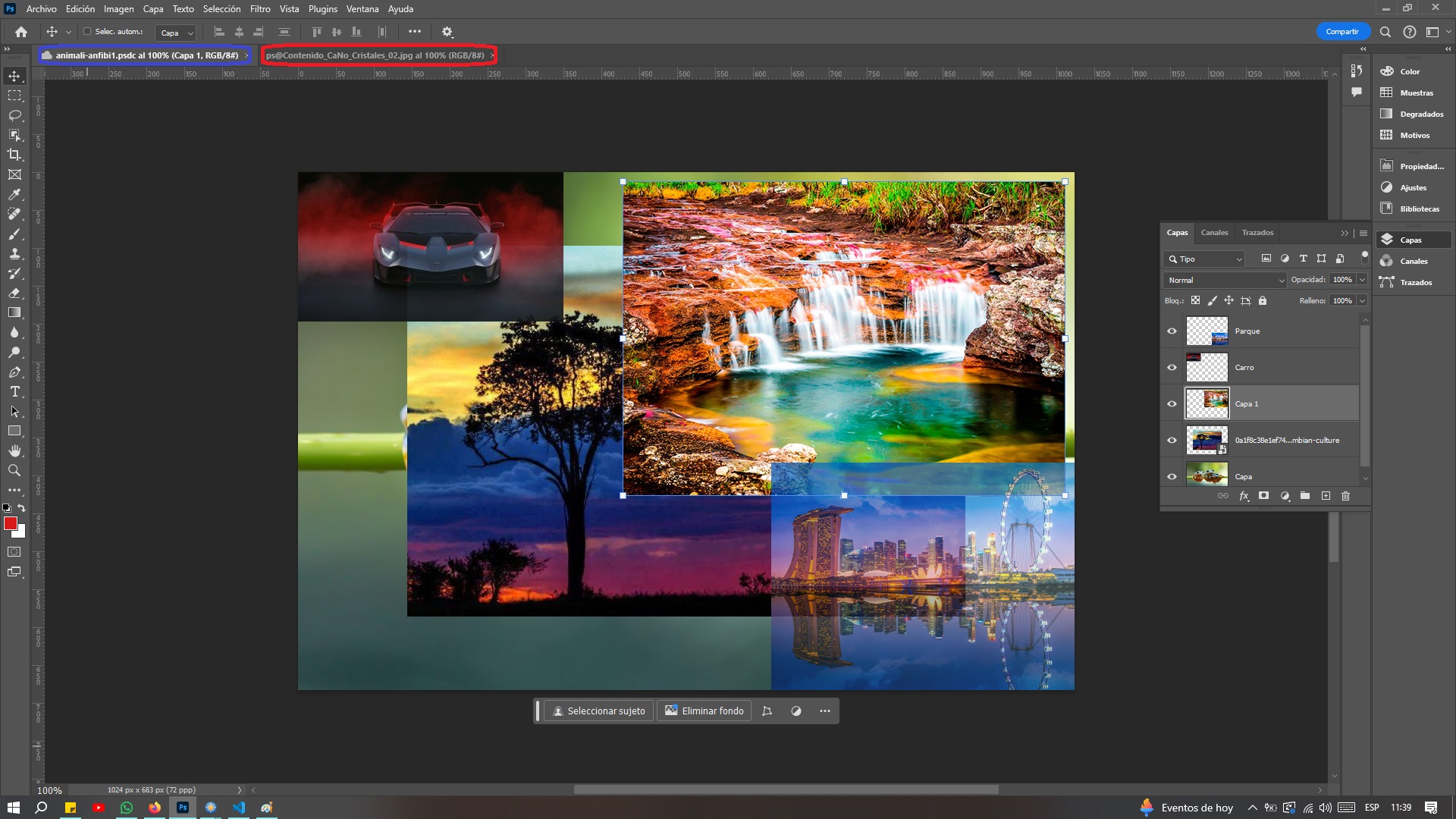1456x819 pixels.
Task: Select the Blur tool
Action: click(x=14, y=332)
